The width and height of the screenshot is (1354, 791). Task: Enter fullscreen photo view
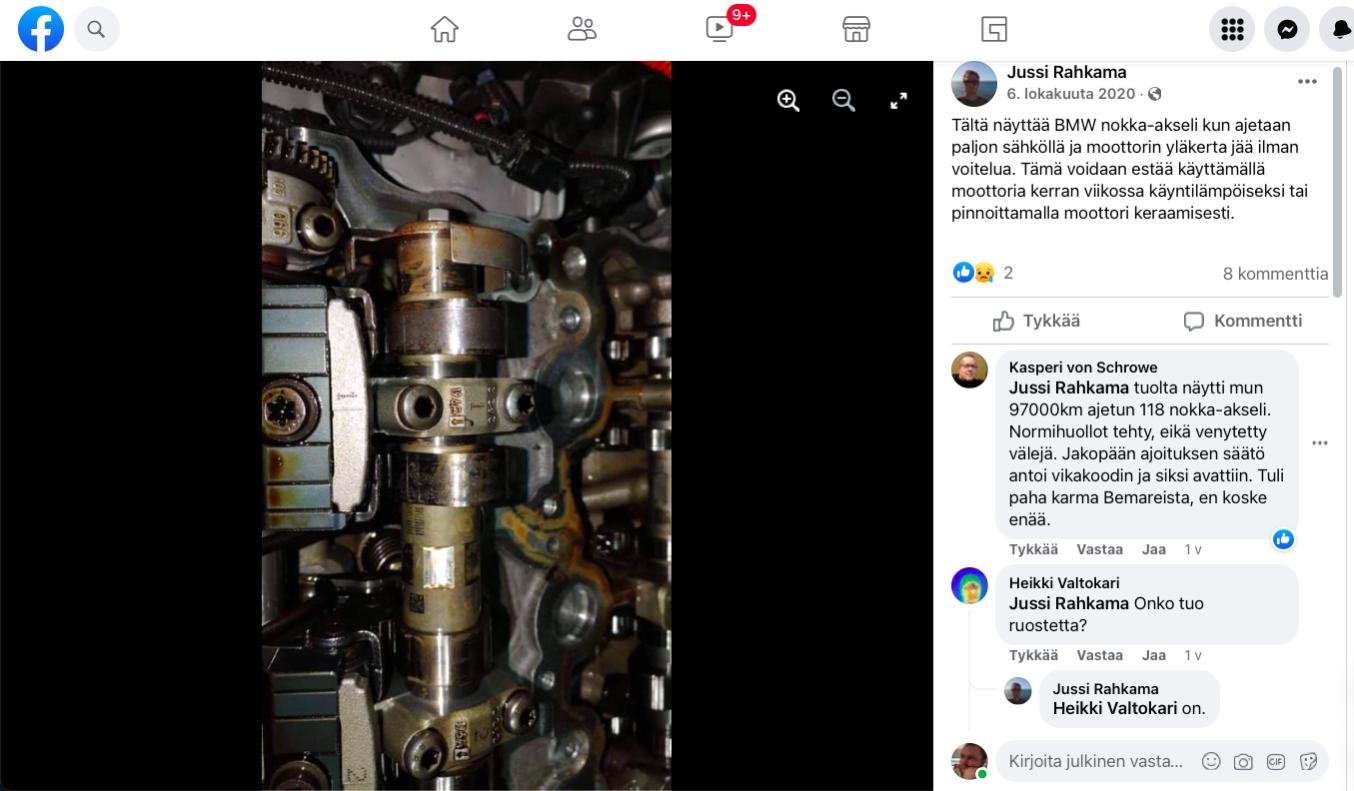click(x=898, y=100)
